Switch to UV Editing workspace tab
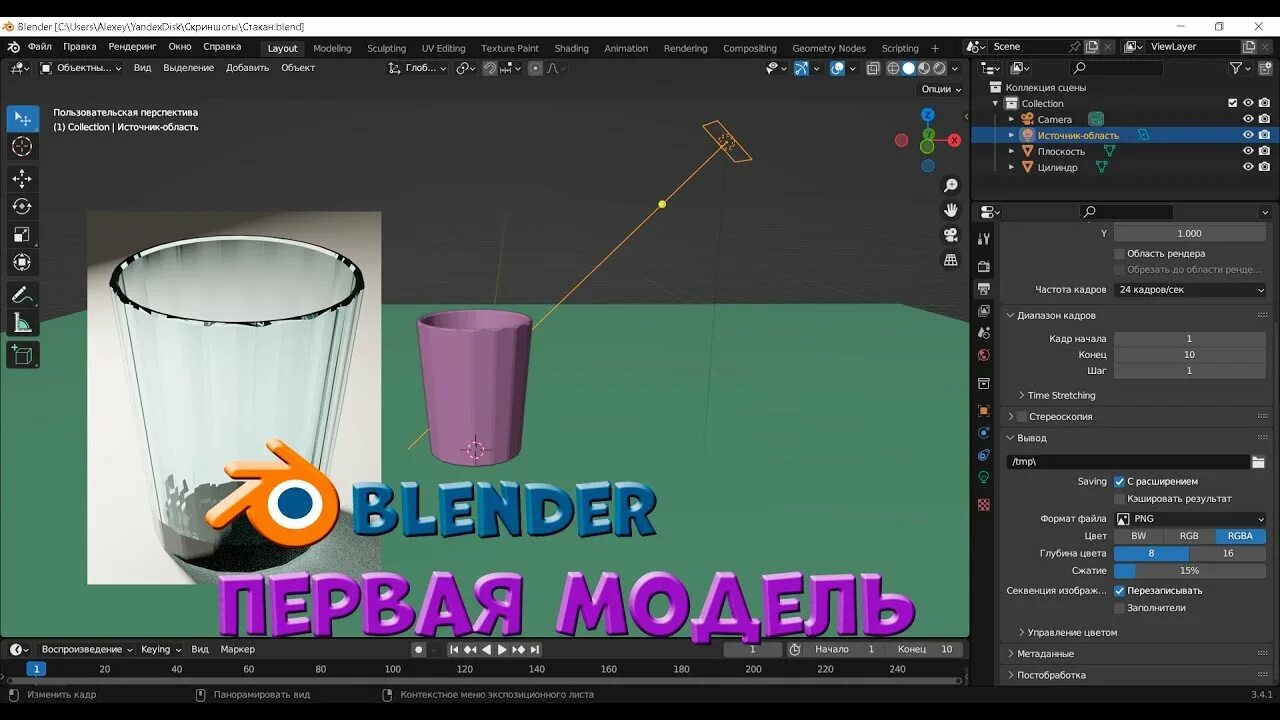This screenshot has height=720, width=1280. tap(444, 48)
